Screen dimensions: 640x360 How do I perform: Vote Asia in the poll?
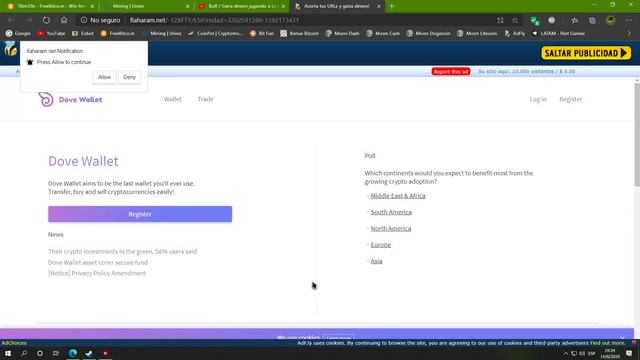376,261
